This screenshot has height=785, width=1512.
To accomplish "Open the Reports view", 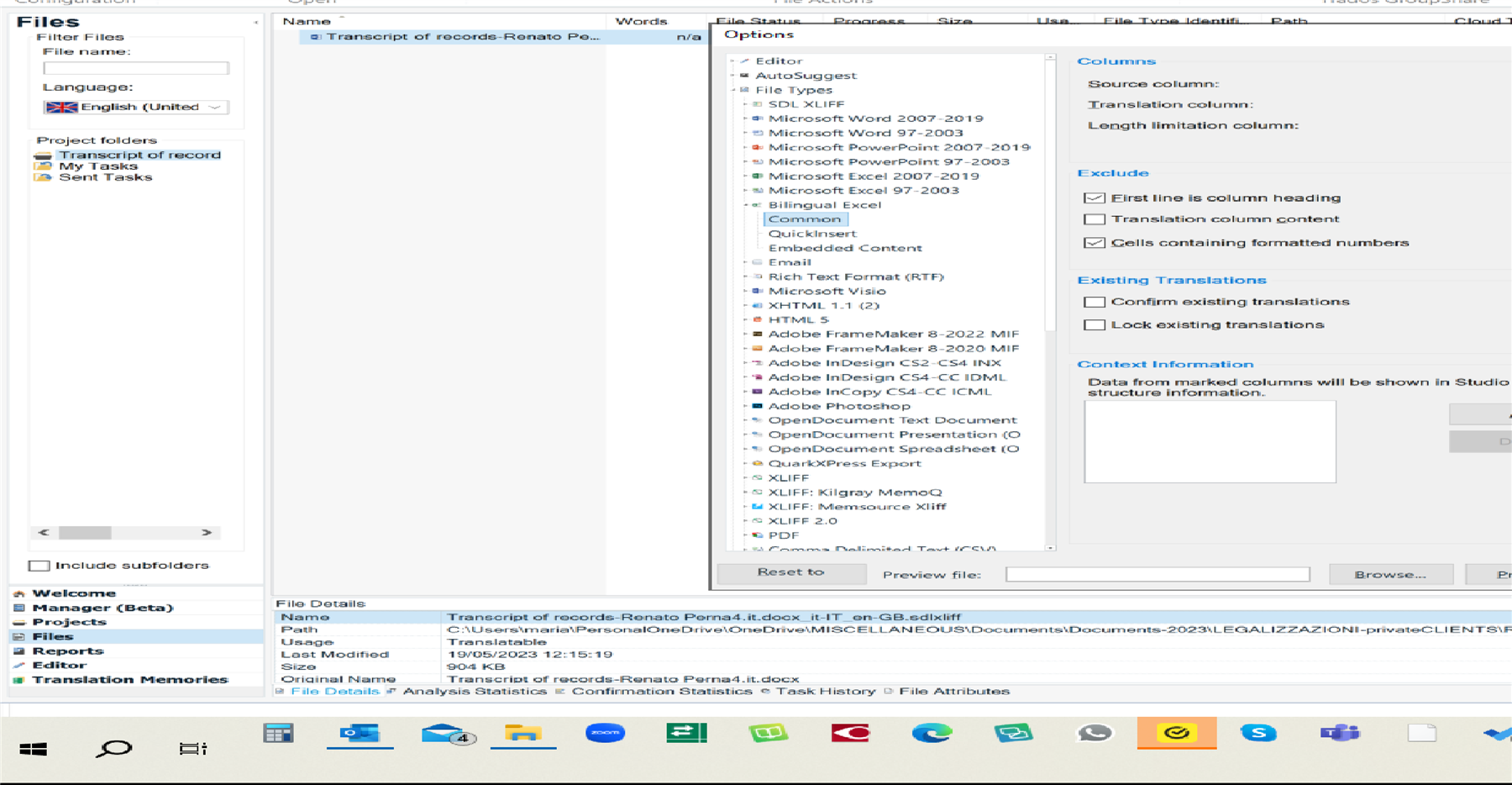I will pyautogui.click(x=67, y=651).
